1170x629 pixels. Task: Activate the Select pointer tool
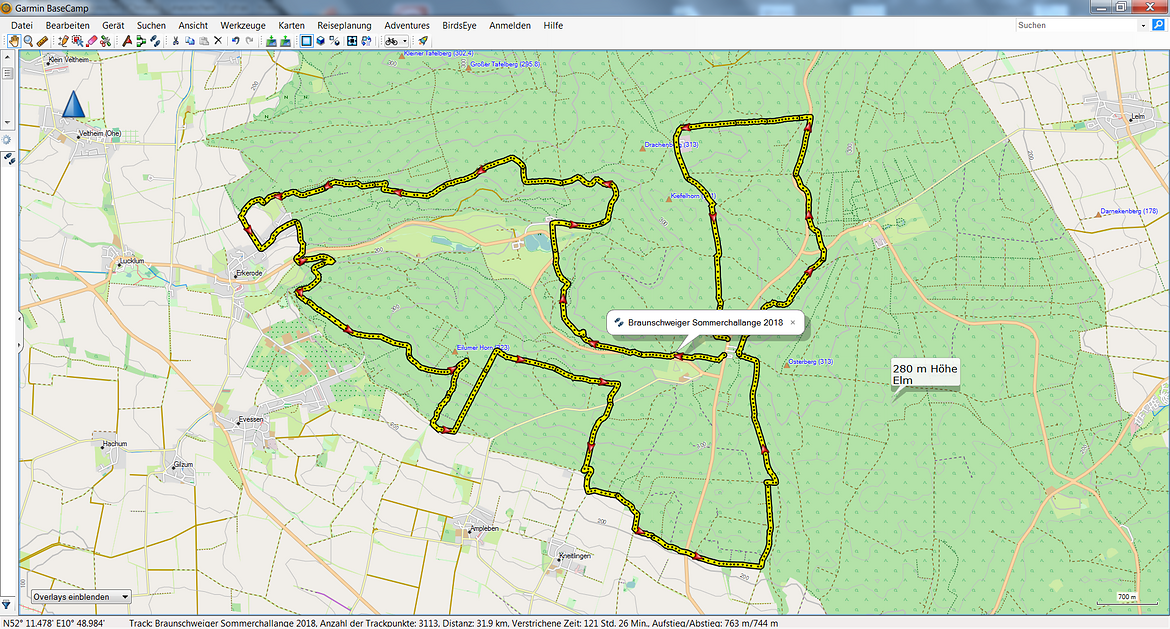[78, 41]
